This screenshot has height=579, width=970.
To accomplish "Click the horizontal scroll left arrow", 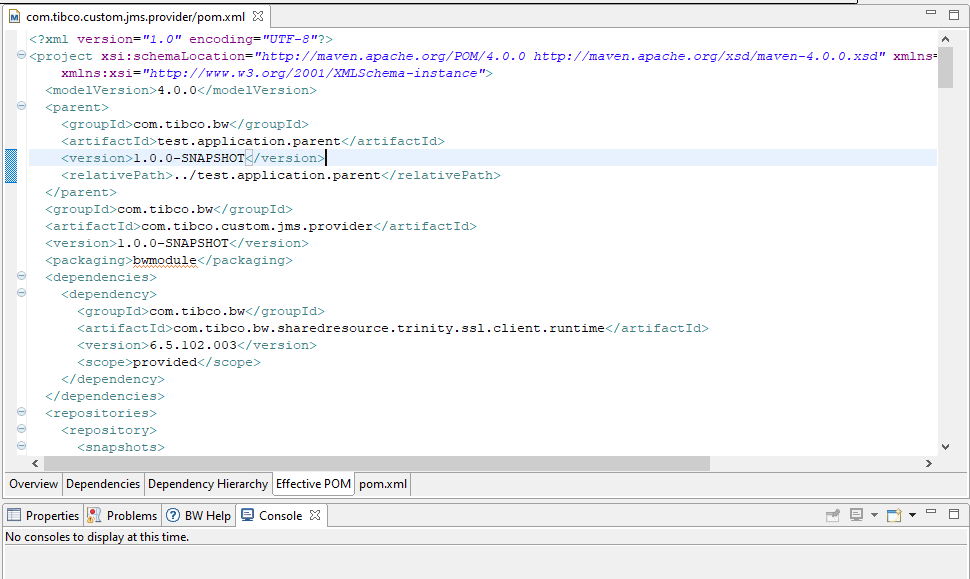I will (x=35, y=463).
